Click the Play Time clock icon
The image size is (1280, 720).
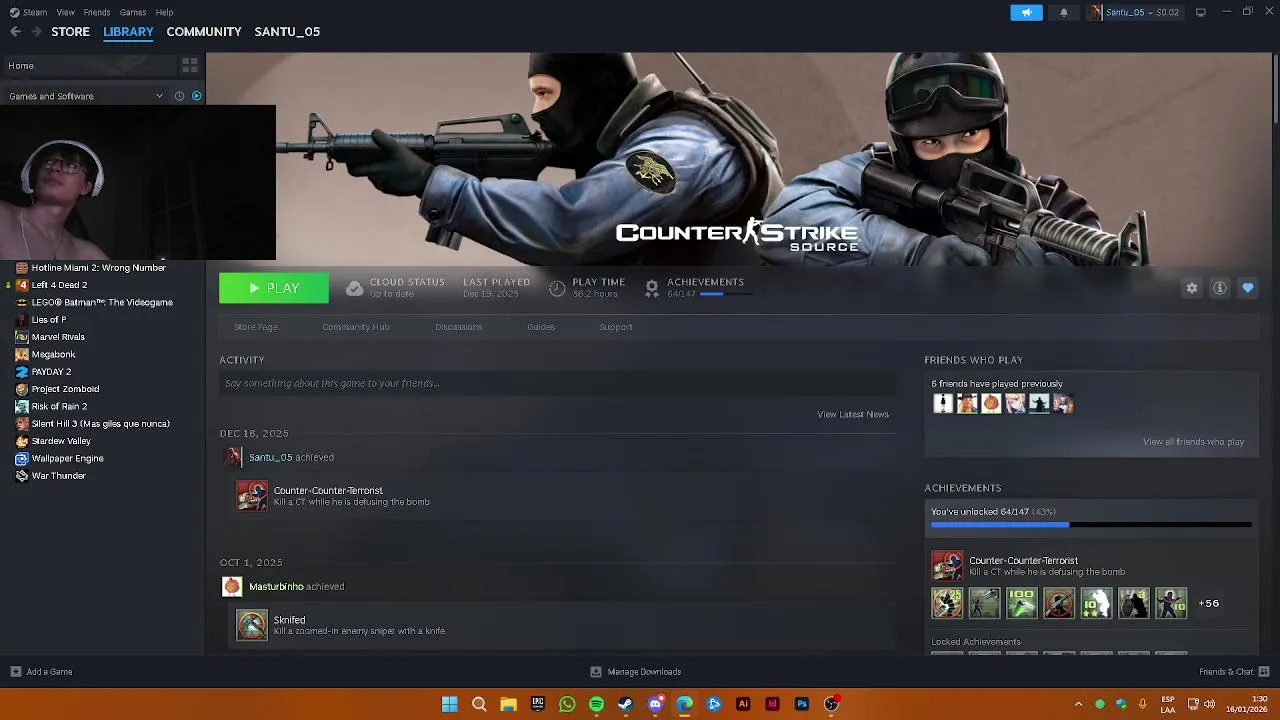click(557, 288)
